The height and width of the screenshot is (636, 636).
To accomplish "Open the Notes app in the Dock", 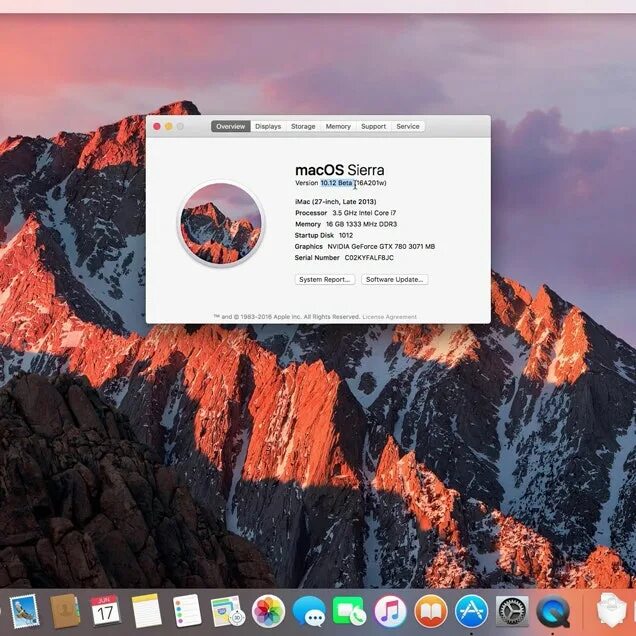I will point(146,611).
